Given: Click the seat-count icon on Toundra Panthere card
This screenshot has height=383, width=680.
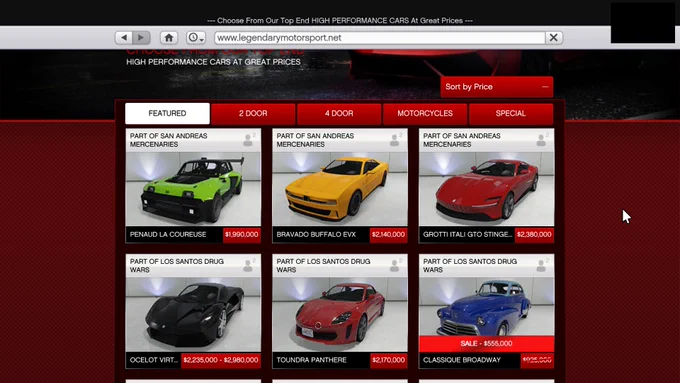Looking at the screenshot, I should click(x=396, y=265).
